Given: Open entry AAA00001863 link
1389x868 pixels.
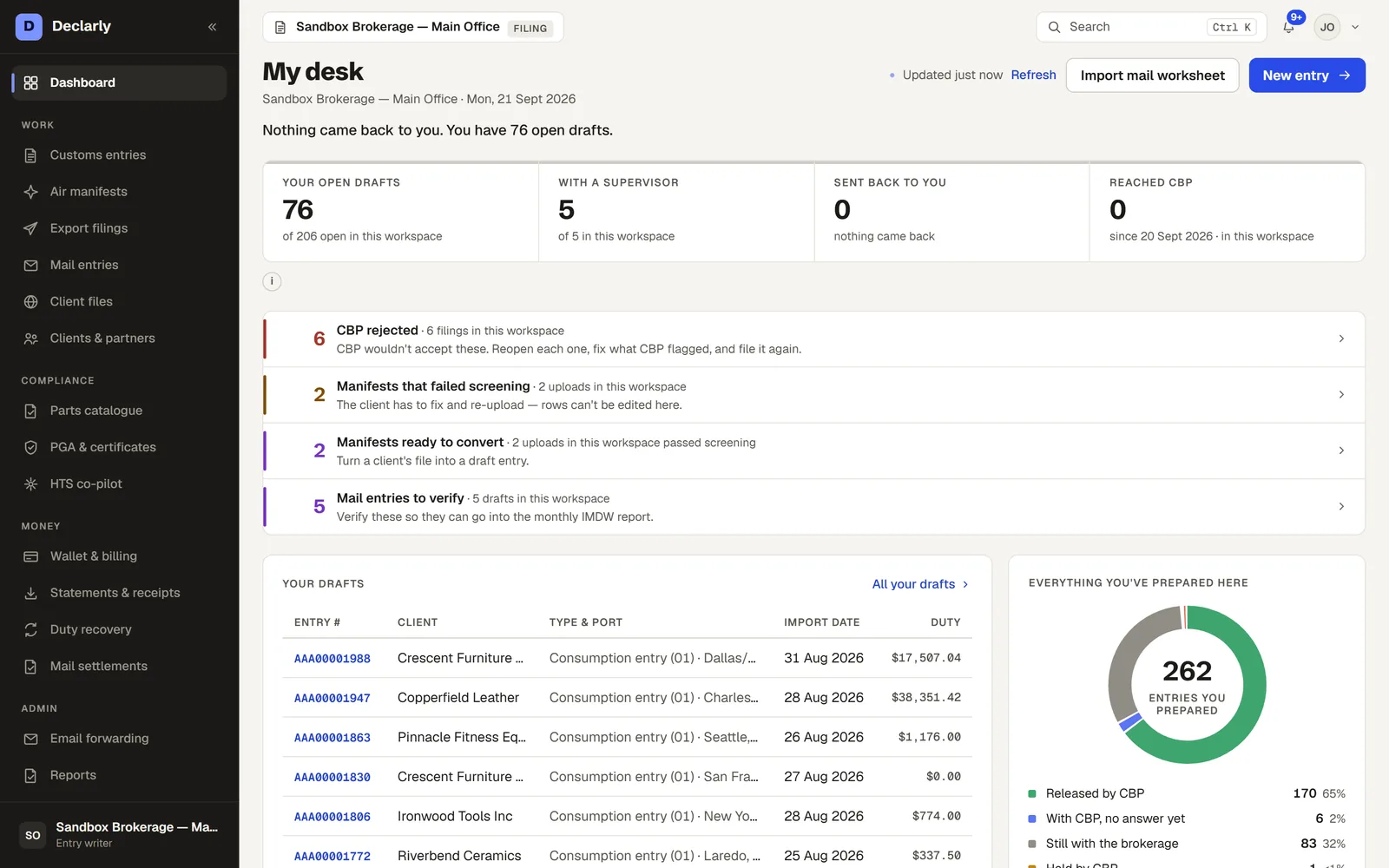Looking at the screenshot, I should tap(332, 738).
